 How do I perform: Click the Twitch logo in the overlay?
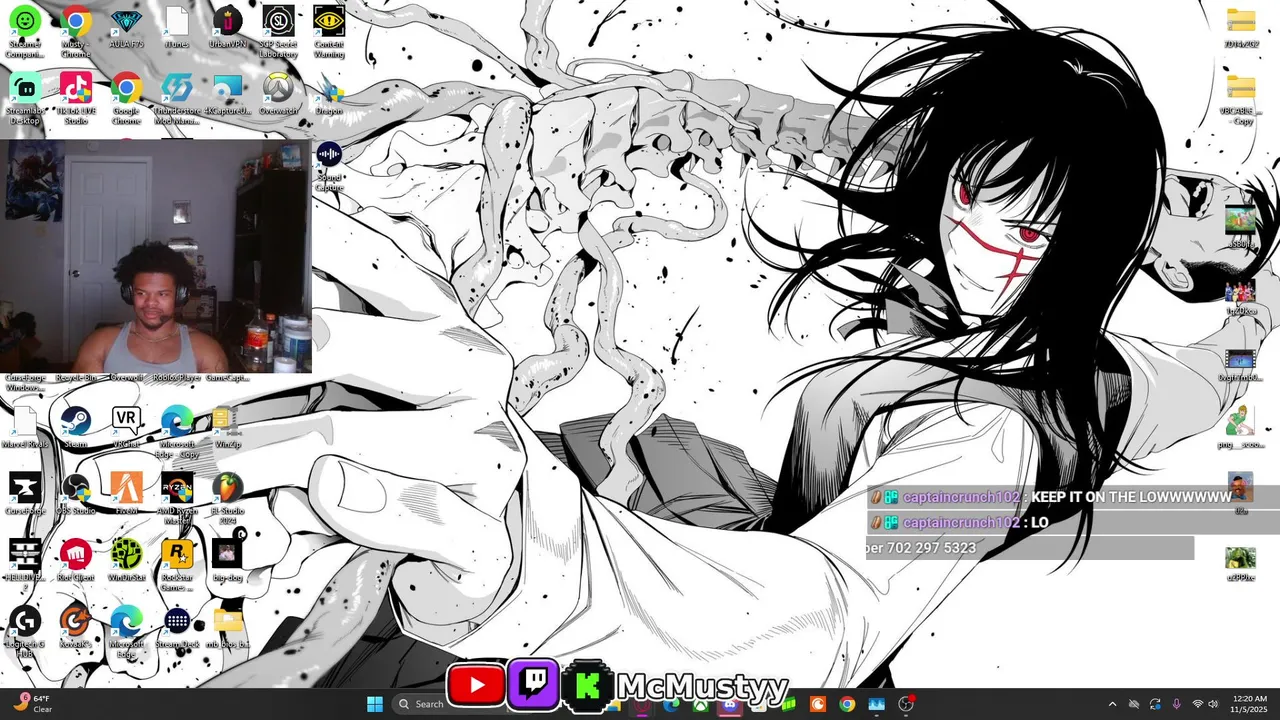point(534,685)
